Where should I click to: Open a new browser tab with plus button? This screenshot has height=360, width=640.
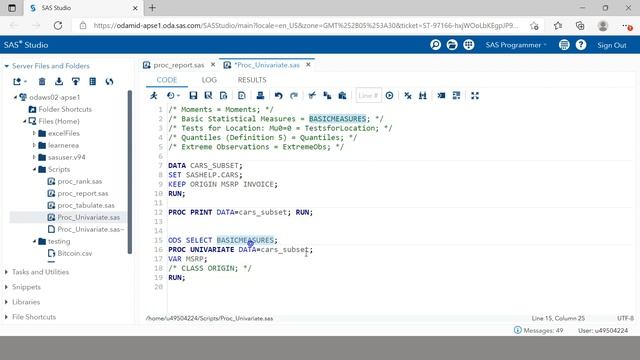[152, 8]
